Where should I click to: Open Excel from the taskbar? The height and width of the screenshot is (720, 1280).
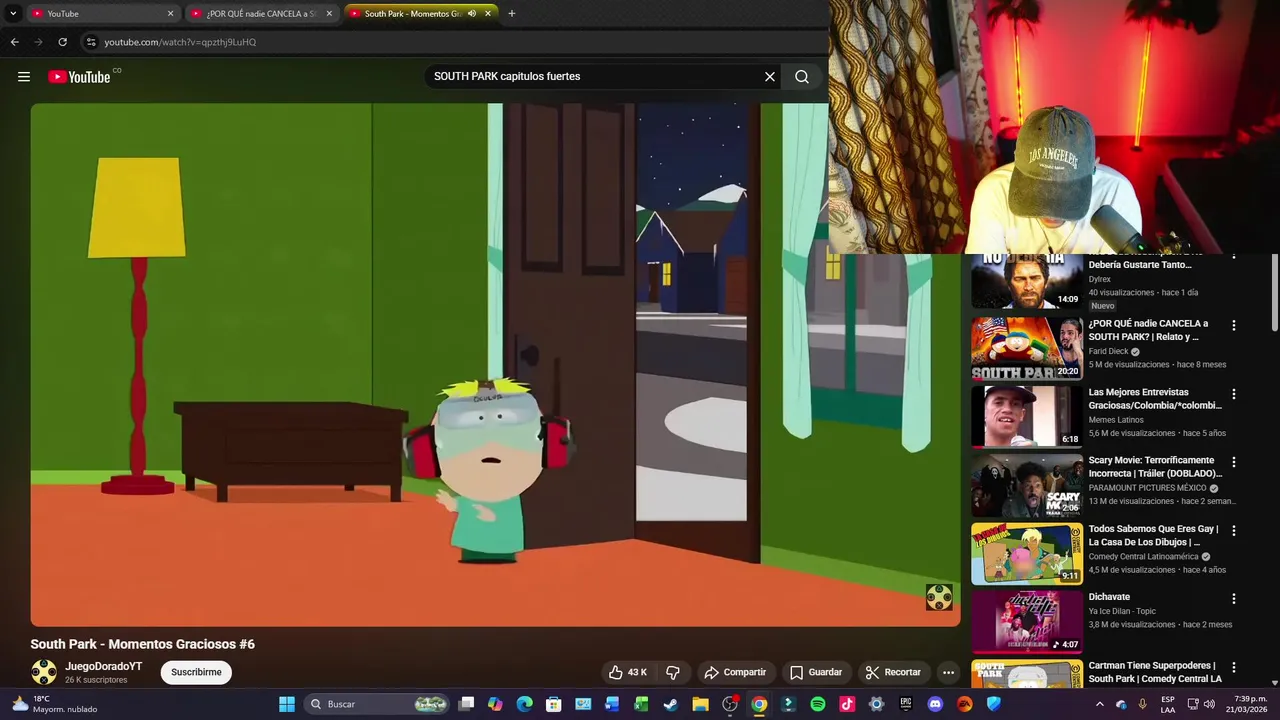coord(642,704)
